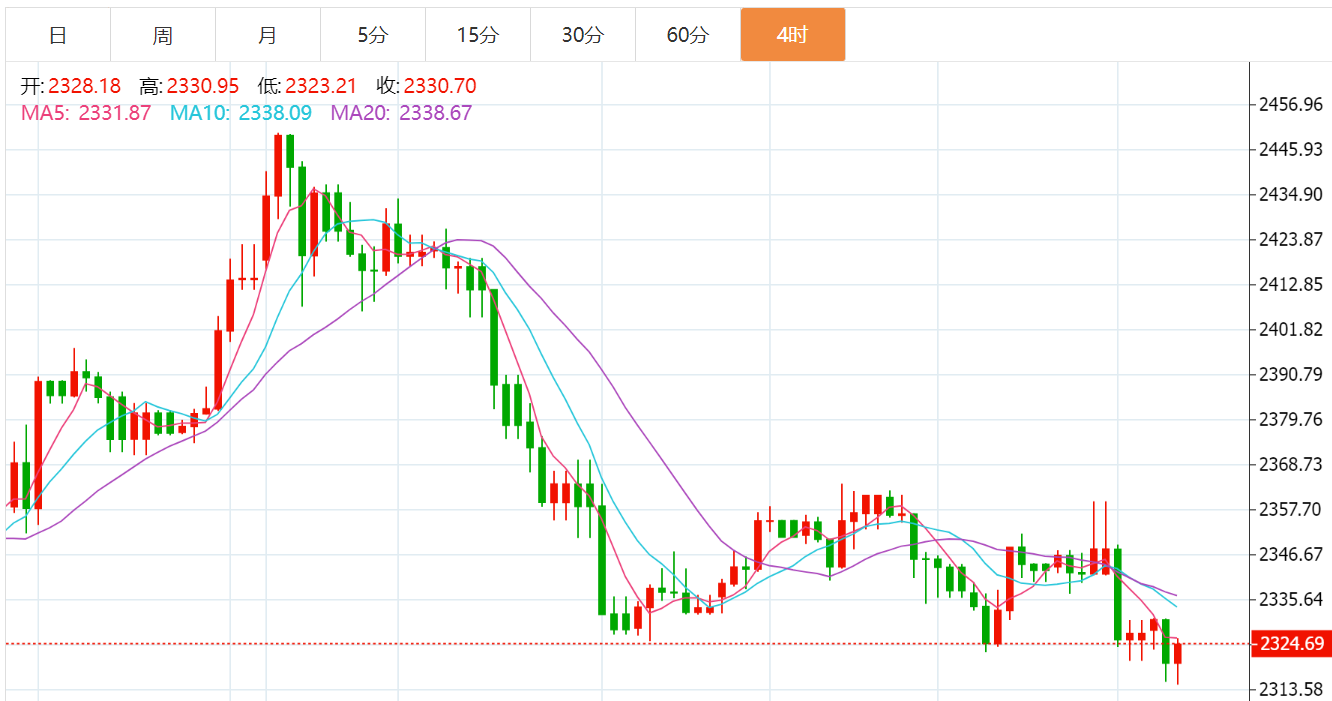
Task: Click the current price tag 2324.69
Action: (x=1292, y=644)
